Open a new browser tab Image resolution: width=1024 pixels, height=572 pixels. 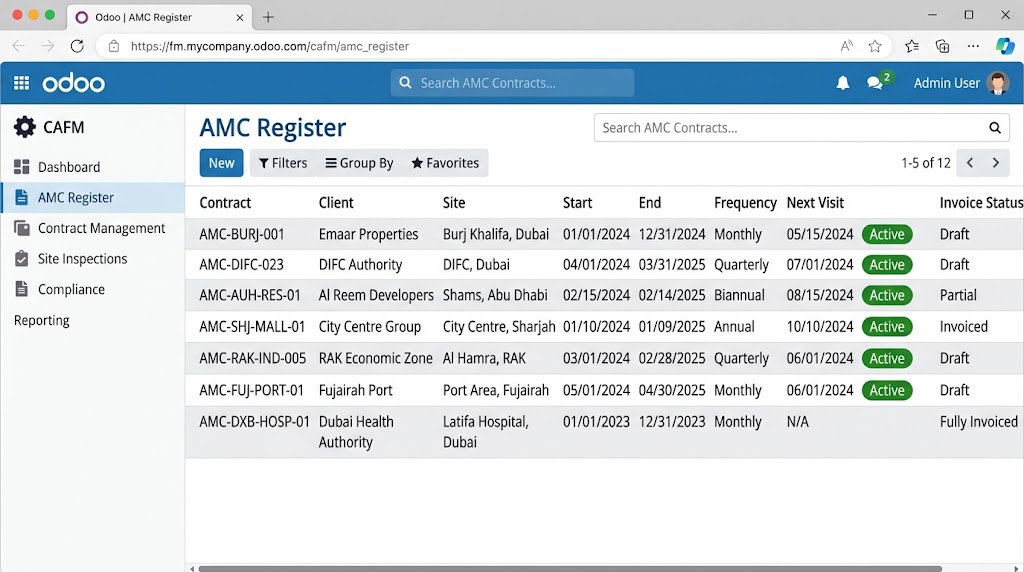[x=268, y=18]
